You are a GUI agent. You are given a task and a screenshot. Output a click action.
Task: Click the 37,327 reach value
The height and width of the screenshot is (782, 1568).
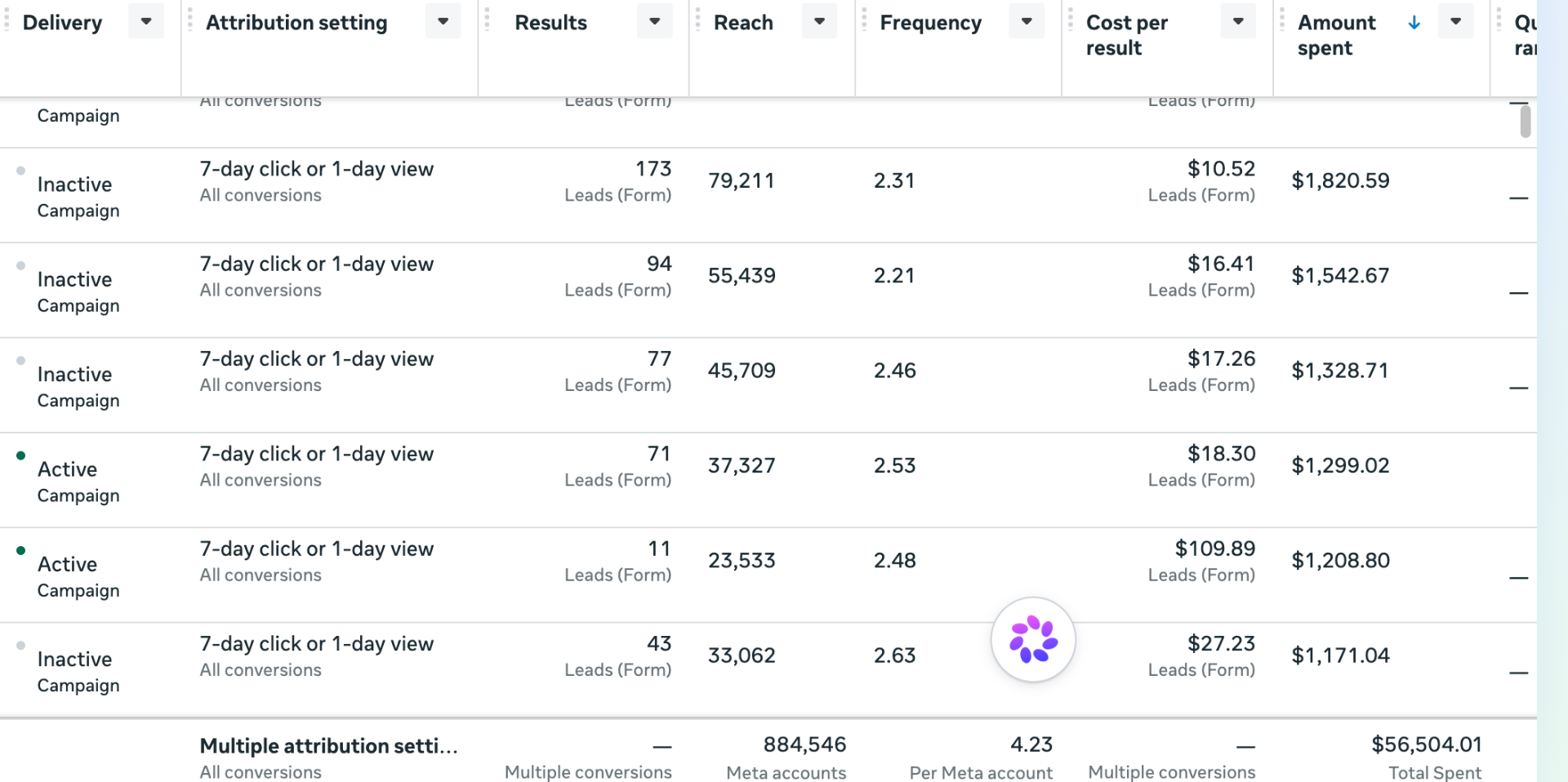(x=742, y=465)
